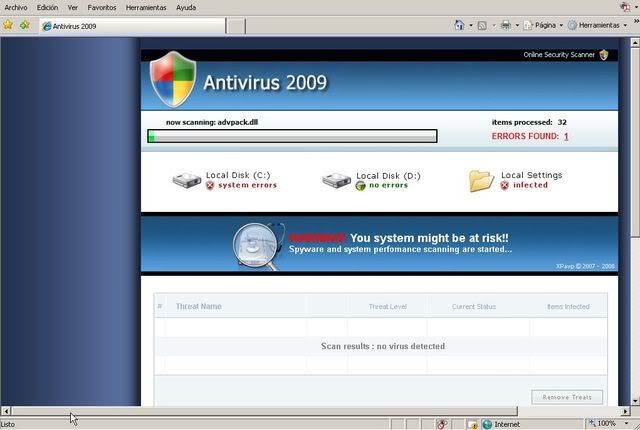Open the Ayuda menu
The image size is (640, 430).
[x=186, y=7]
